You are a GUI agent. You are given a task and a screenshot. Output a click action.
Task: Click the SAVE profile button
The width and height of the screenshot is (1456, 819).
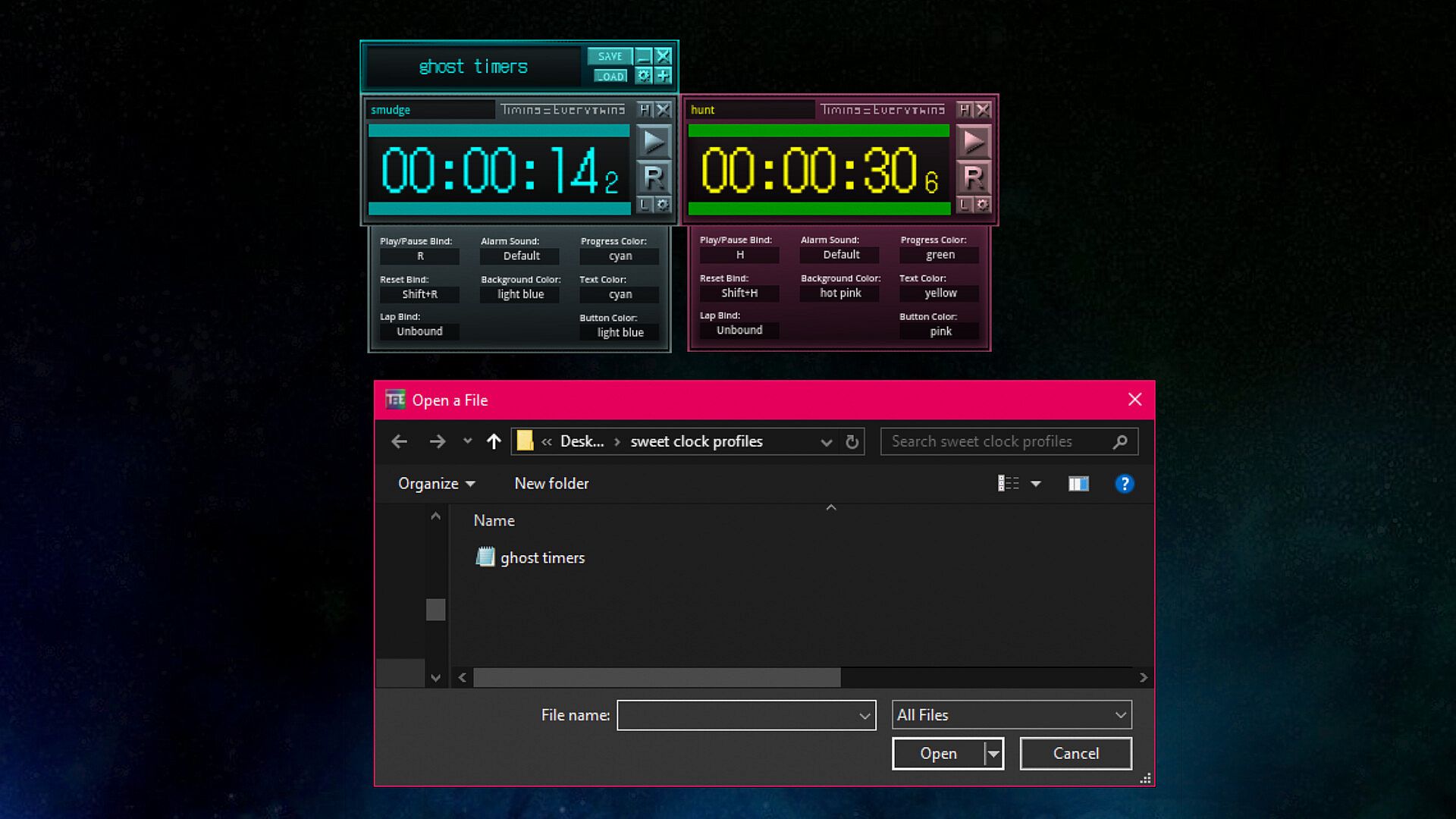coord(609,56)
